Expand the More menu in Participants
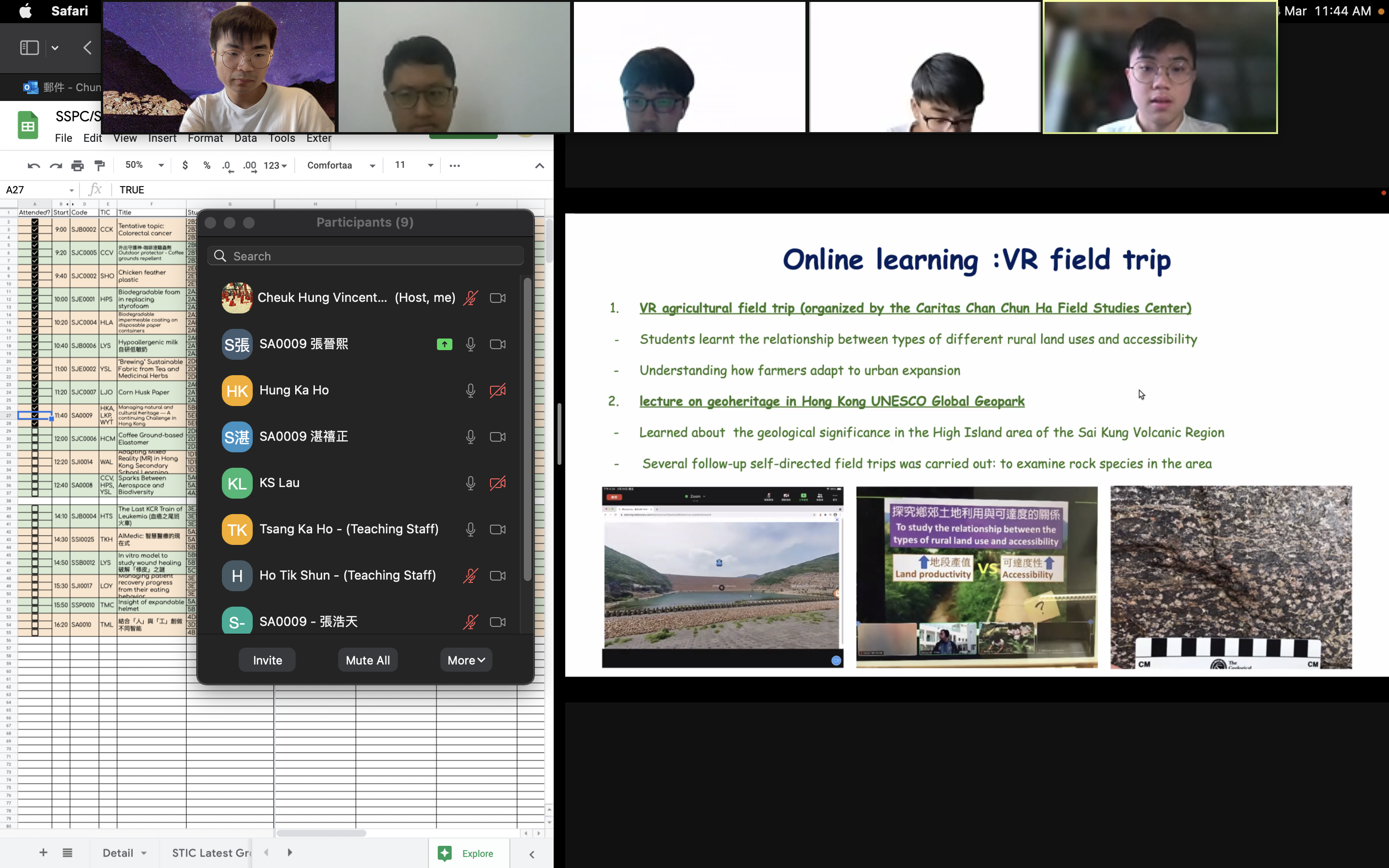Viewport: 1389px width, 868px height. 465,660
